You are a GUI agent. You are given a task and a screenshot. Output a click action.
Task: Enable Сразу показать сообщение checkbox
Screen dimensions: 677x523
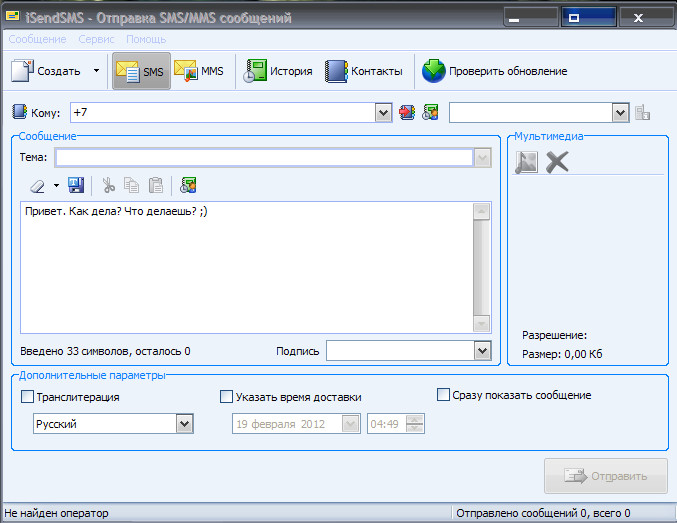[443, 395]
